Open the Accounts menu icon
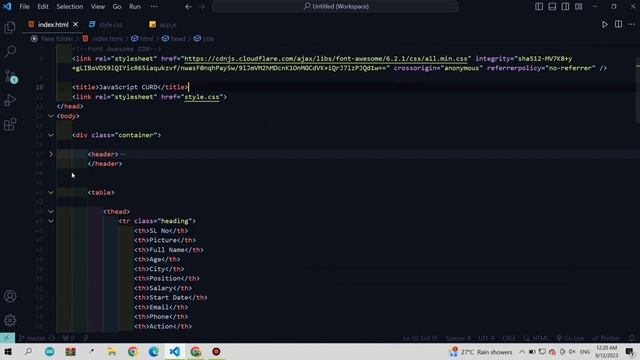The height and width of the screenshot is (360, 640). point(10,296)
